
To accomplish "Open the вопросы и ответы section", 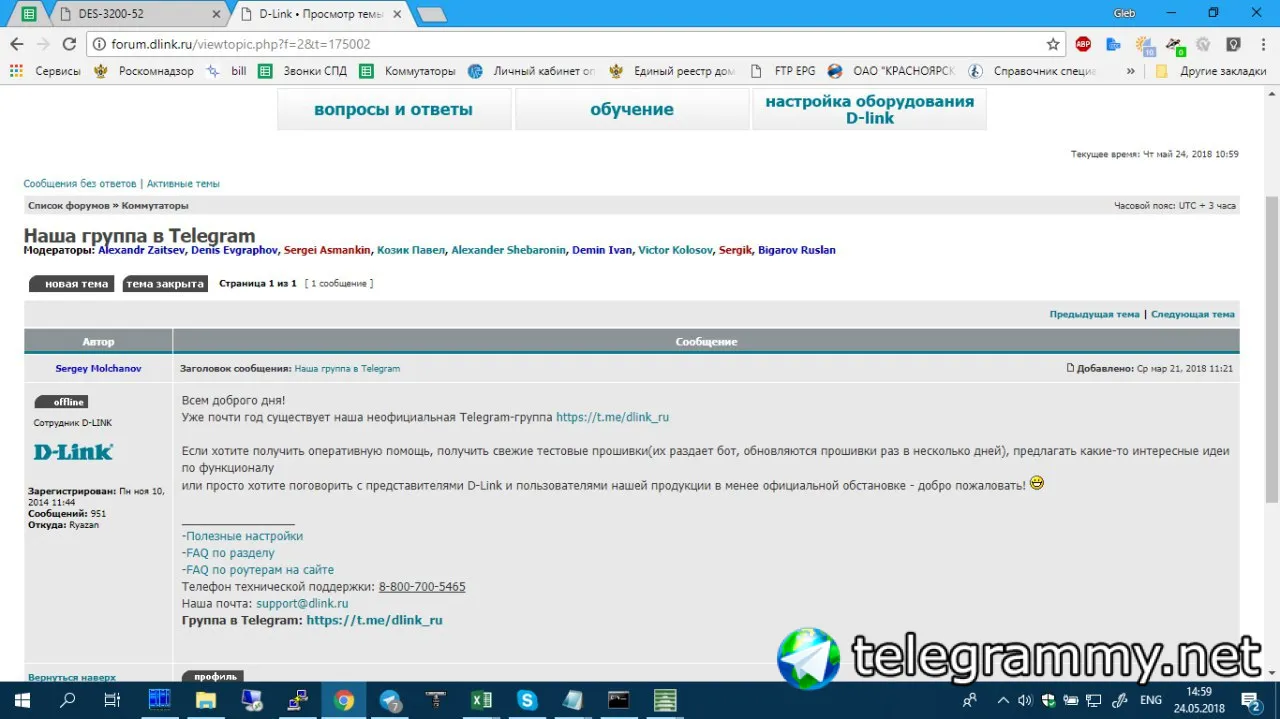I will coord(393,110).
